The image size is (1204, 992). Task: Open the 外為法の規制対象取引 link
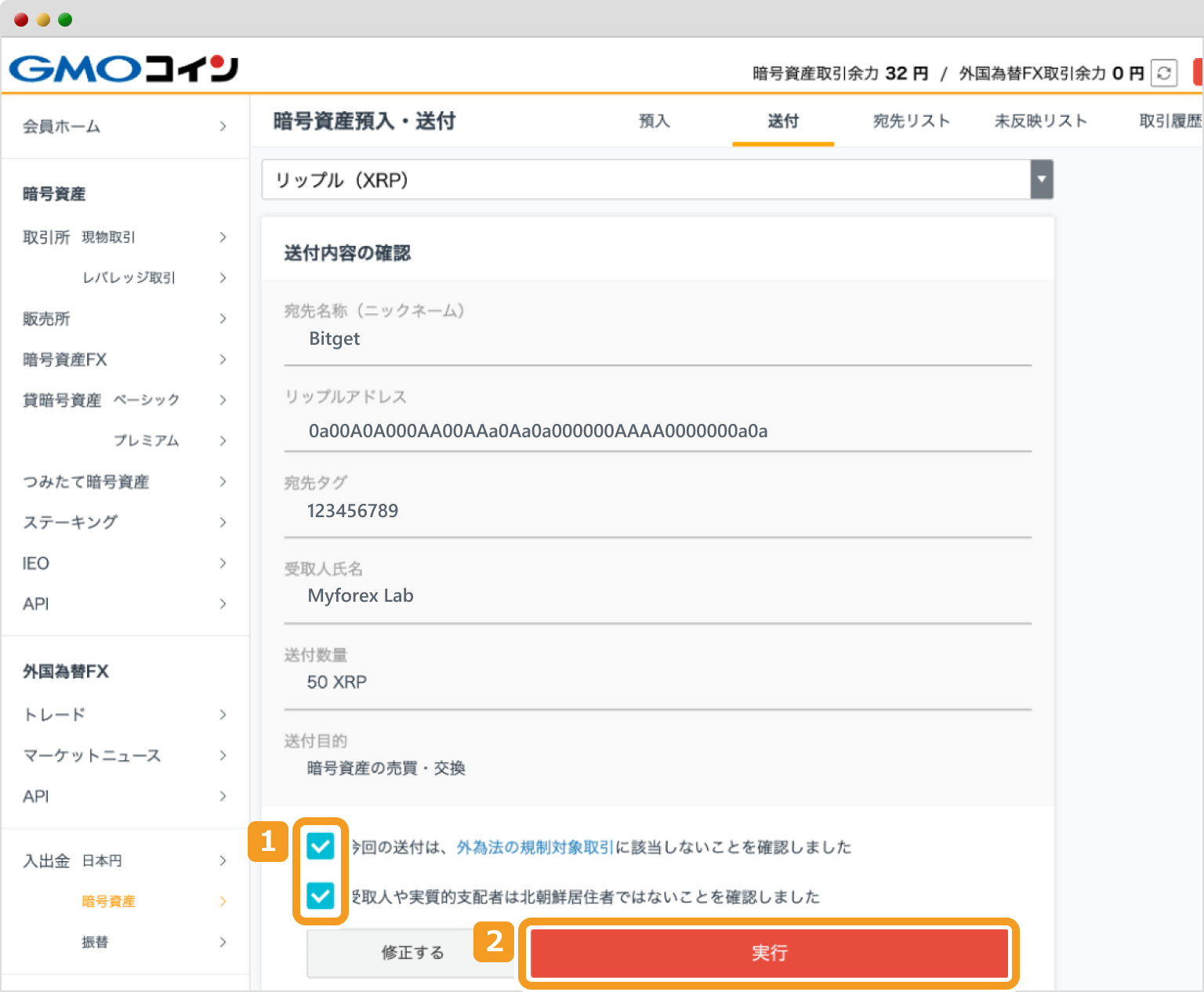(534, 846)
